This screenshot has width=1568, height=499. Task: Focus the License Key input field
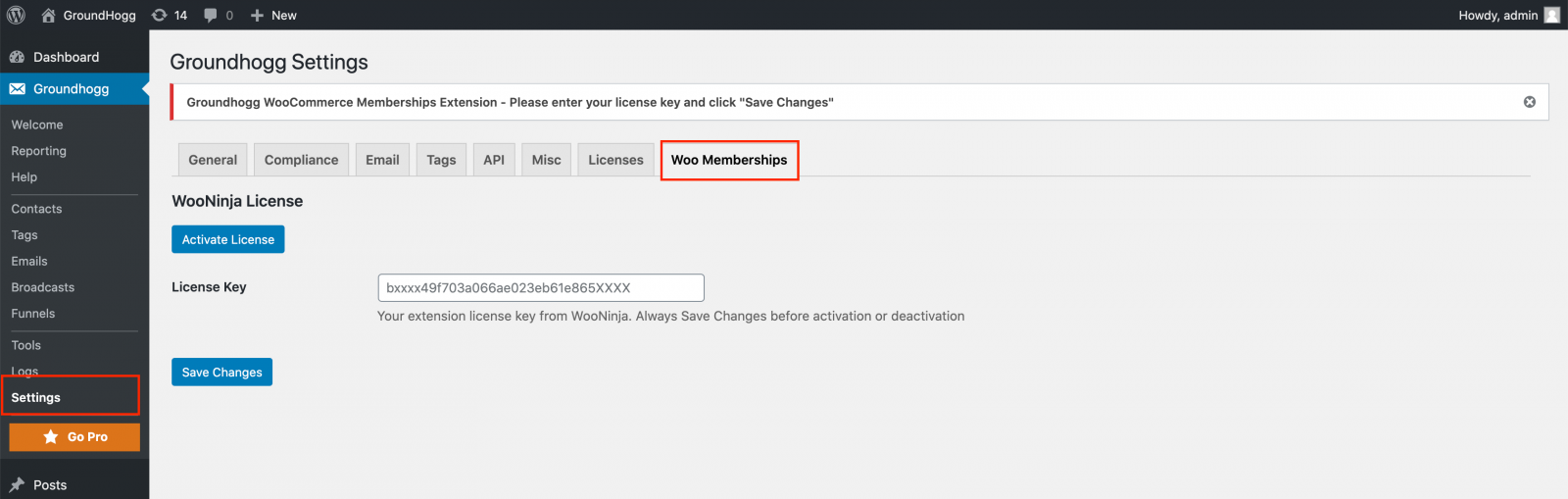coord(541,287)
